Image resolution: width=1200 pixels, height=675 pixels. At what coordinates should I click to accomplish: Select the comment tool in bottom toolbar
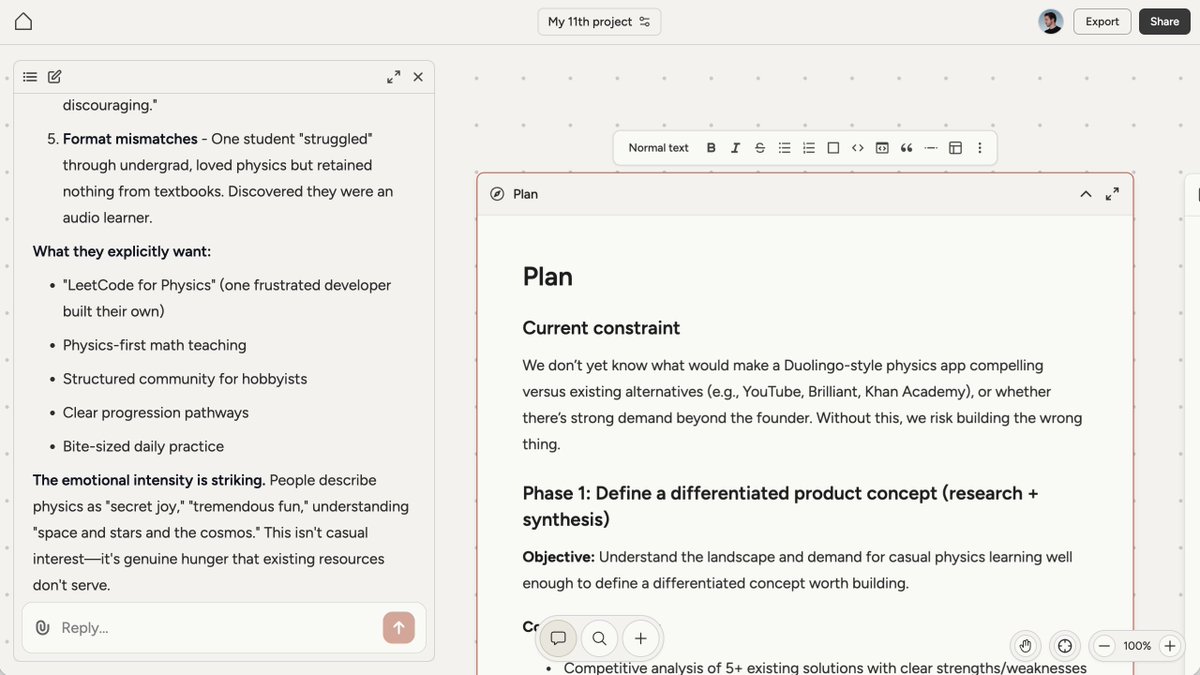[558, 638]
